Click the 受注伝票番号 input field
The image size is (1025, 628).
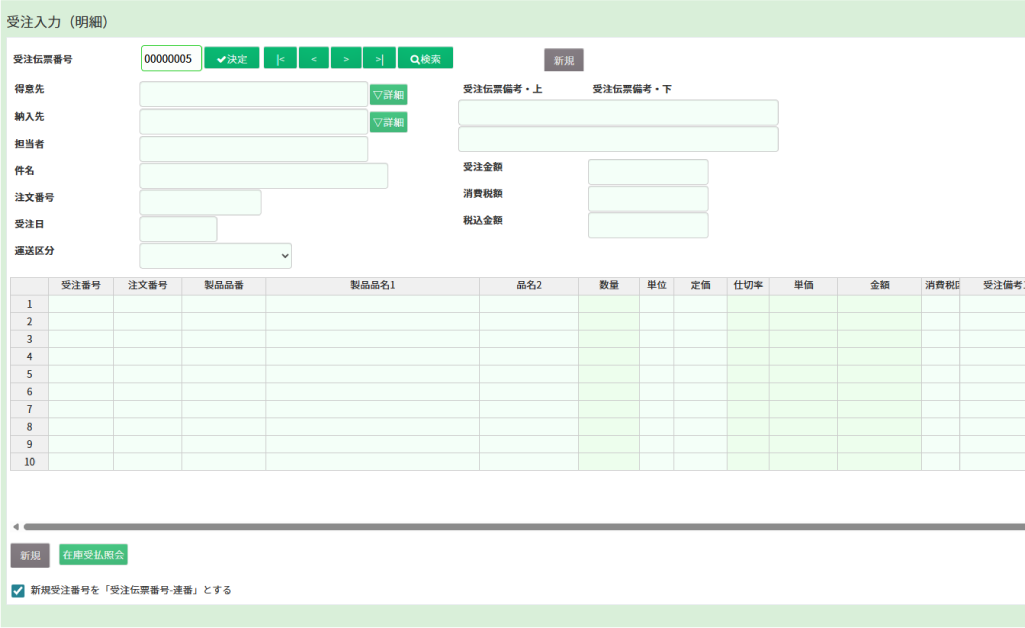click(171, 59)
